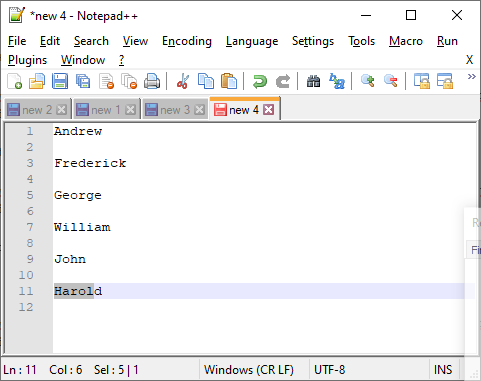
Task: Click the Close All documents toolbar icon
Action: (x=129, y=81)
